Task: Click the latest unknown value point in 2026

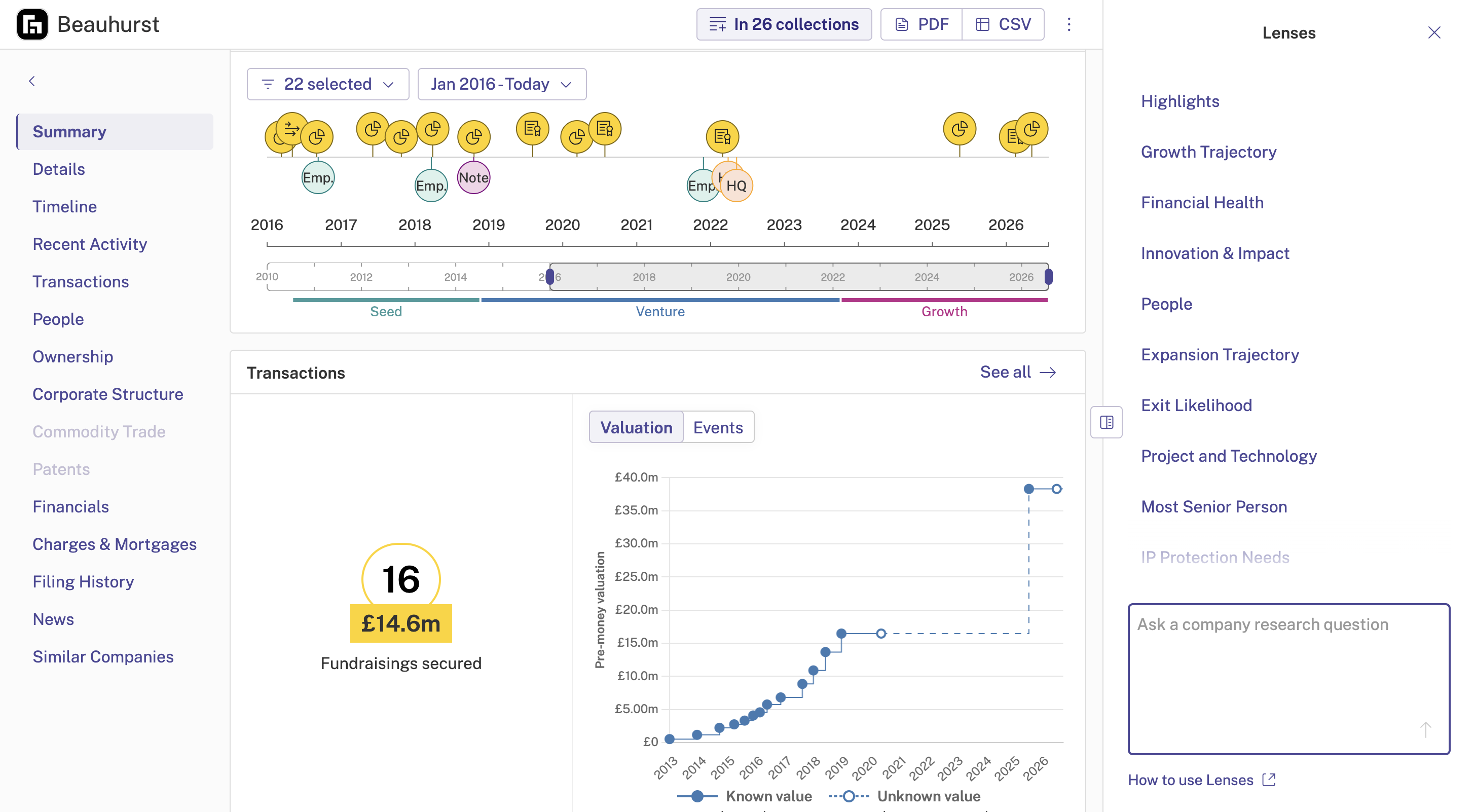Action: click(1057, 489)
